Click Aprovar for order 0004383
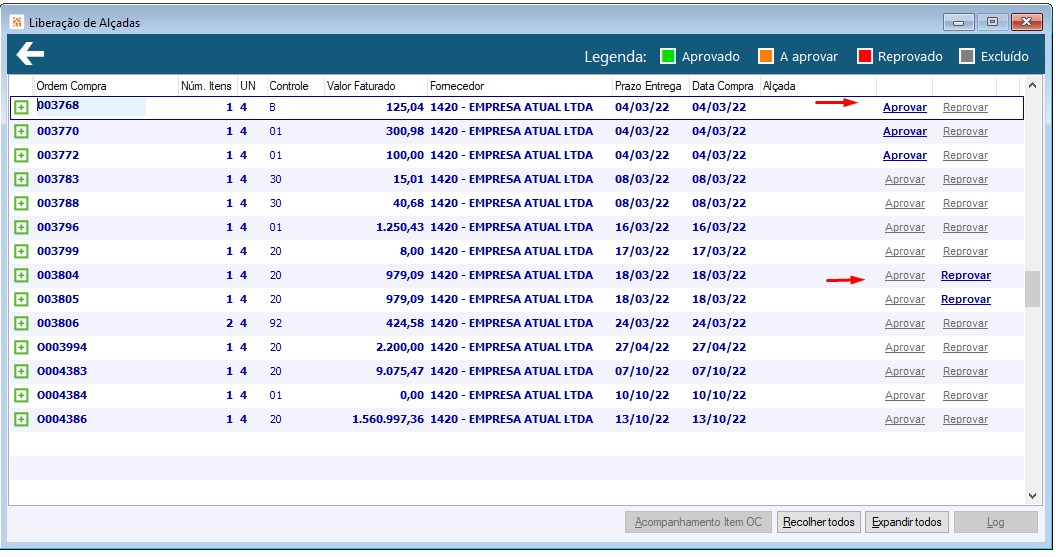Viewport: 1056px width, 557px height. [x=904, y=372]
